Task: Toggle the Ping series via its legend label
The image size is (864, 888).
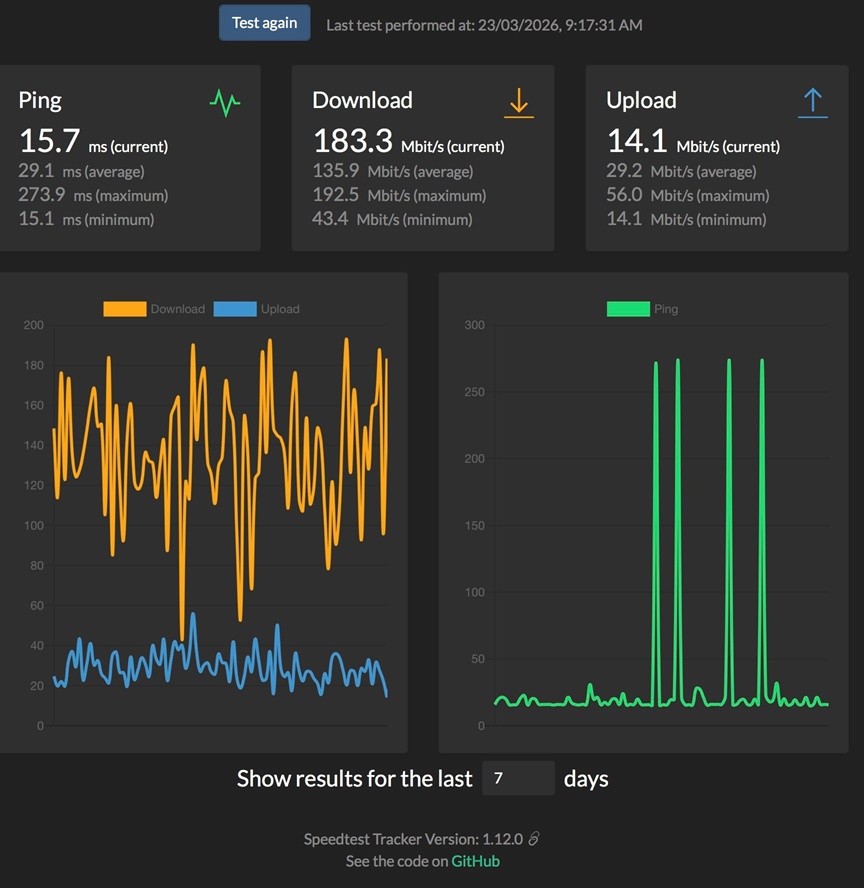Action: point(666,309)
